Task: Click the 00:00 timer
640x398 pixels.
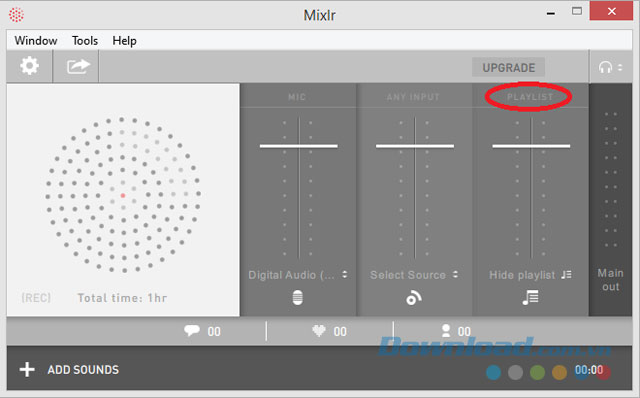Action: point(589,370)
